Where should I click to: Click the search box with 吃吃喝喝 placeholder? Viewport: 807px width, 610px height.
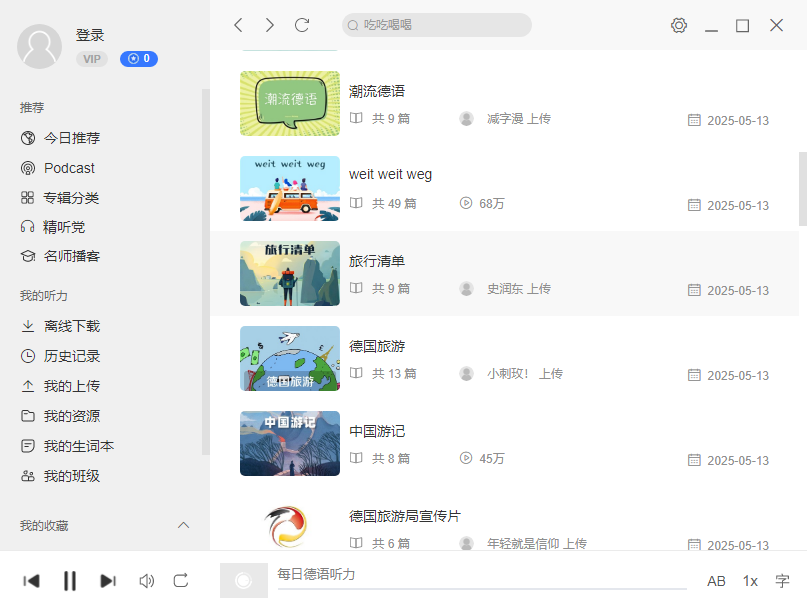[436, 25]
